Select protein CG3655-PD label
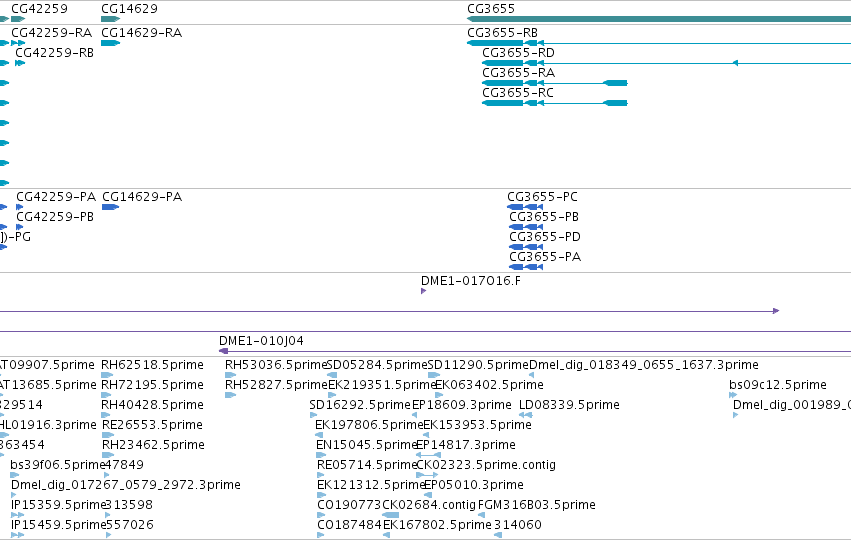The image size is (851, 540). tap(545, 237)
